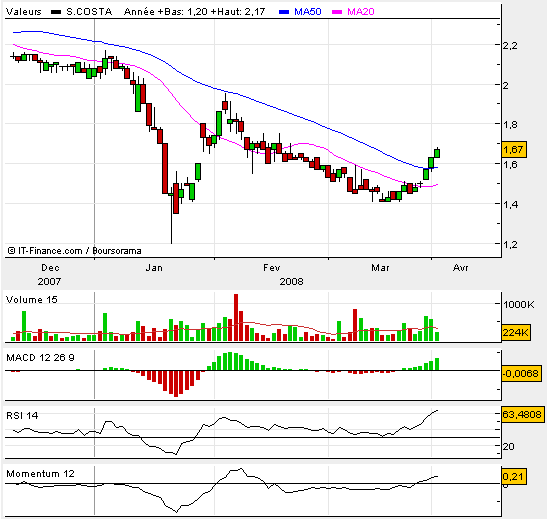Viewport: 548px width, 519px height.
Task: Click the 2,2 price axis label
Action: click(510, 45)
